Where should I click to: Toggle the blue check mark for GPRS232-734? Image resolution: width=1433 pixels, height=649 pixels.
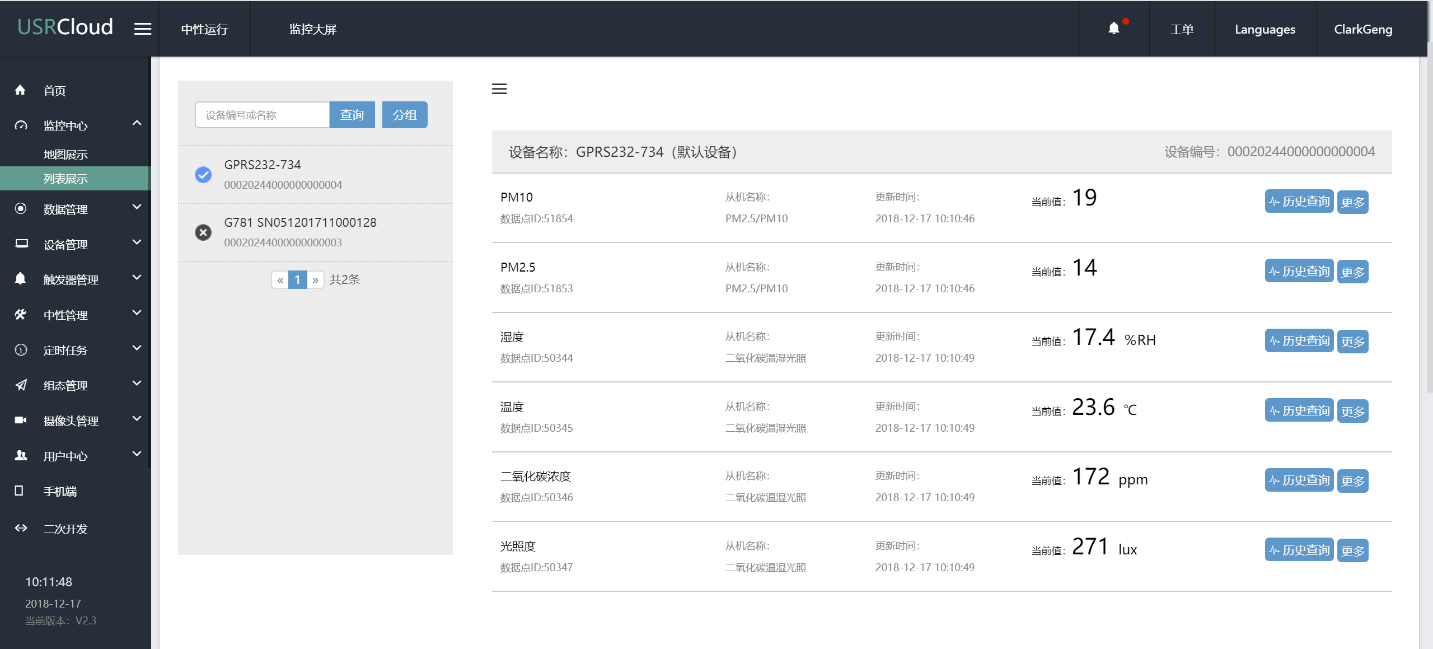pos(203,175)
